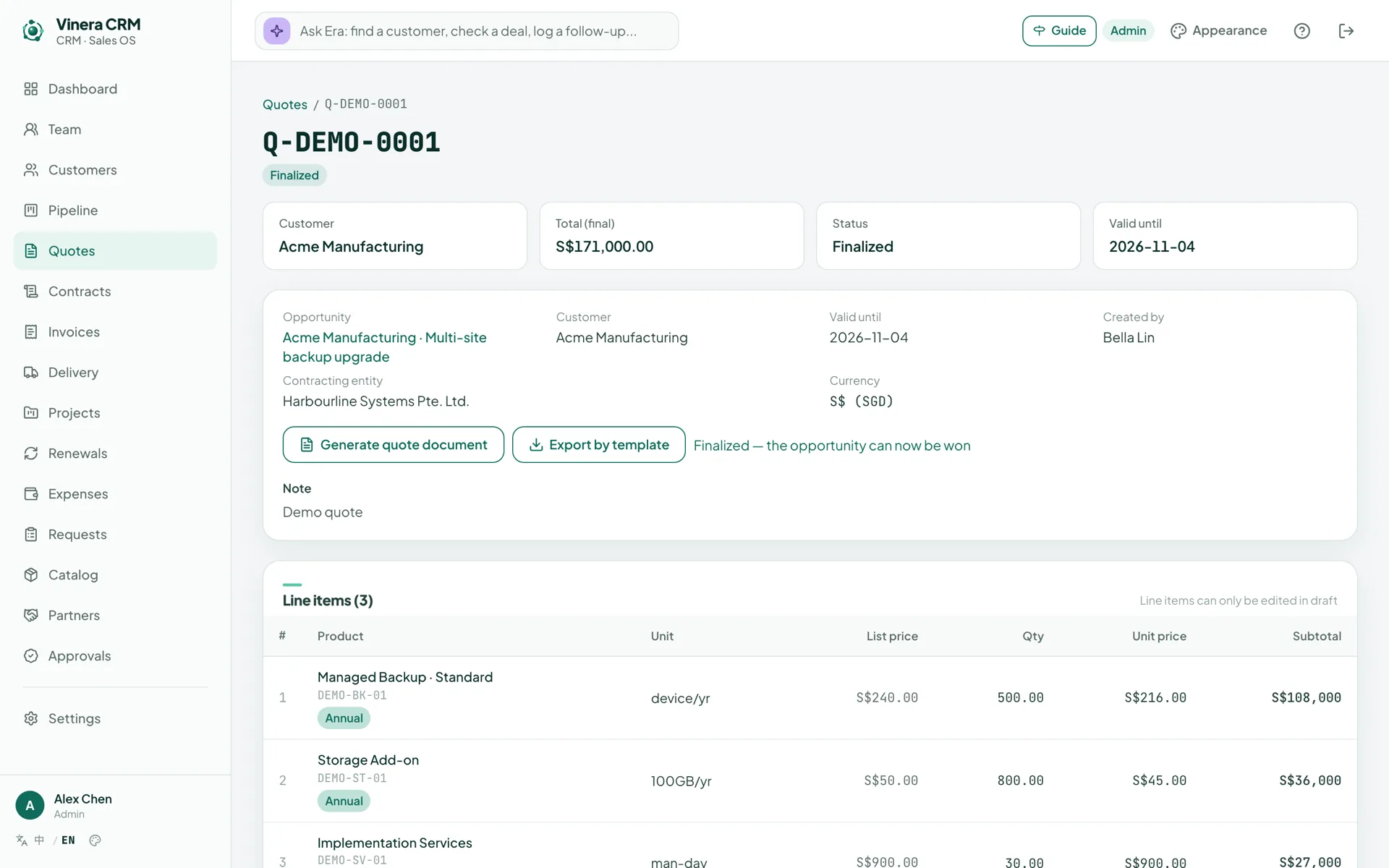Switch language to 中
The image size is (1389, 868).
[39, 841]
